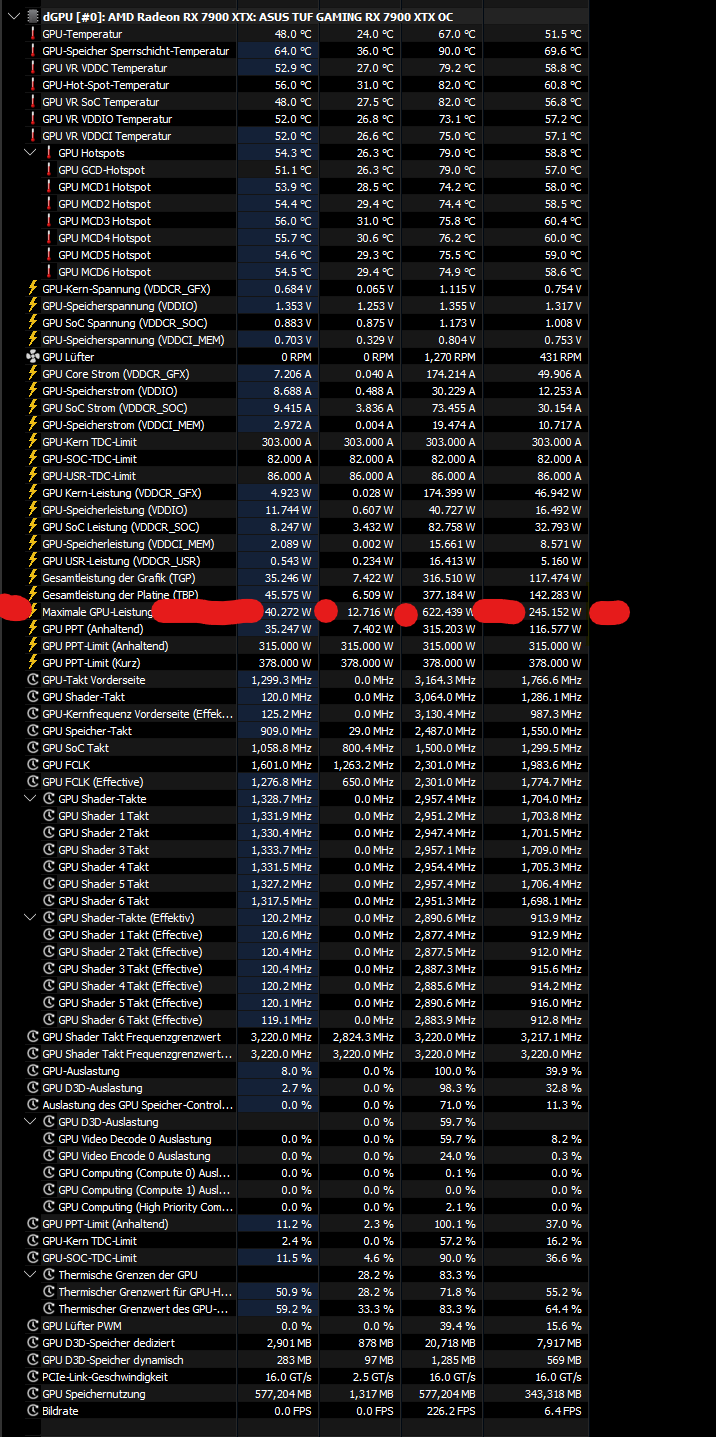Click the clock icon for Bildrate
This screenshot has width=716, height=1437.
pos(33,1411)
